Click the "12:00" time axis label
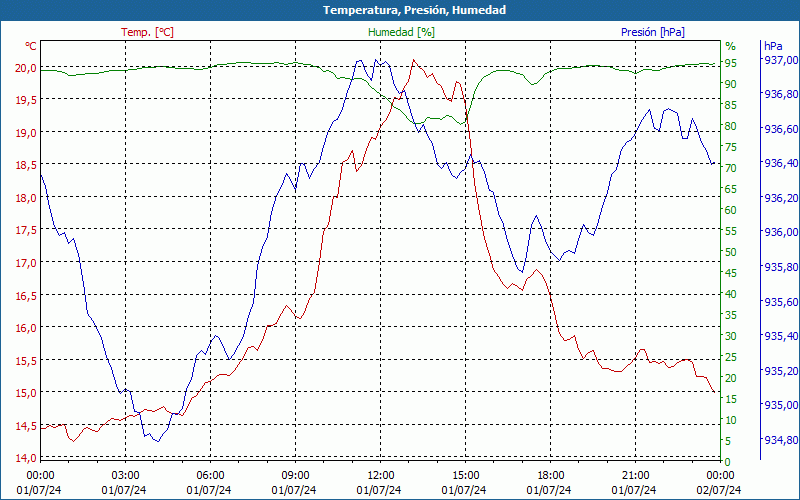Viewport: 800px width, 500px height. pos(380,476)
